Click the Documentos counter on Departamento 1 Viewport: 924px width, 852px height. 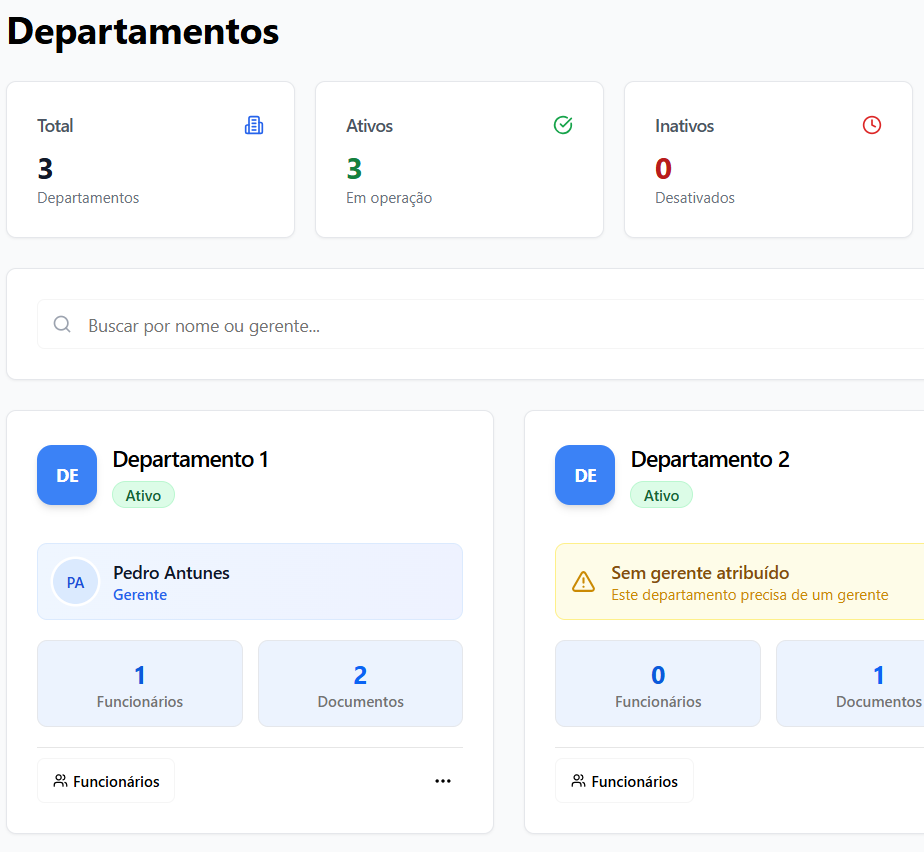pyautogui.click(x=360, y=684)
